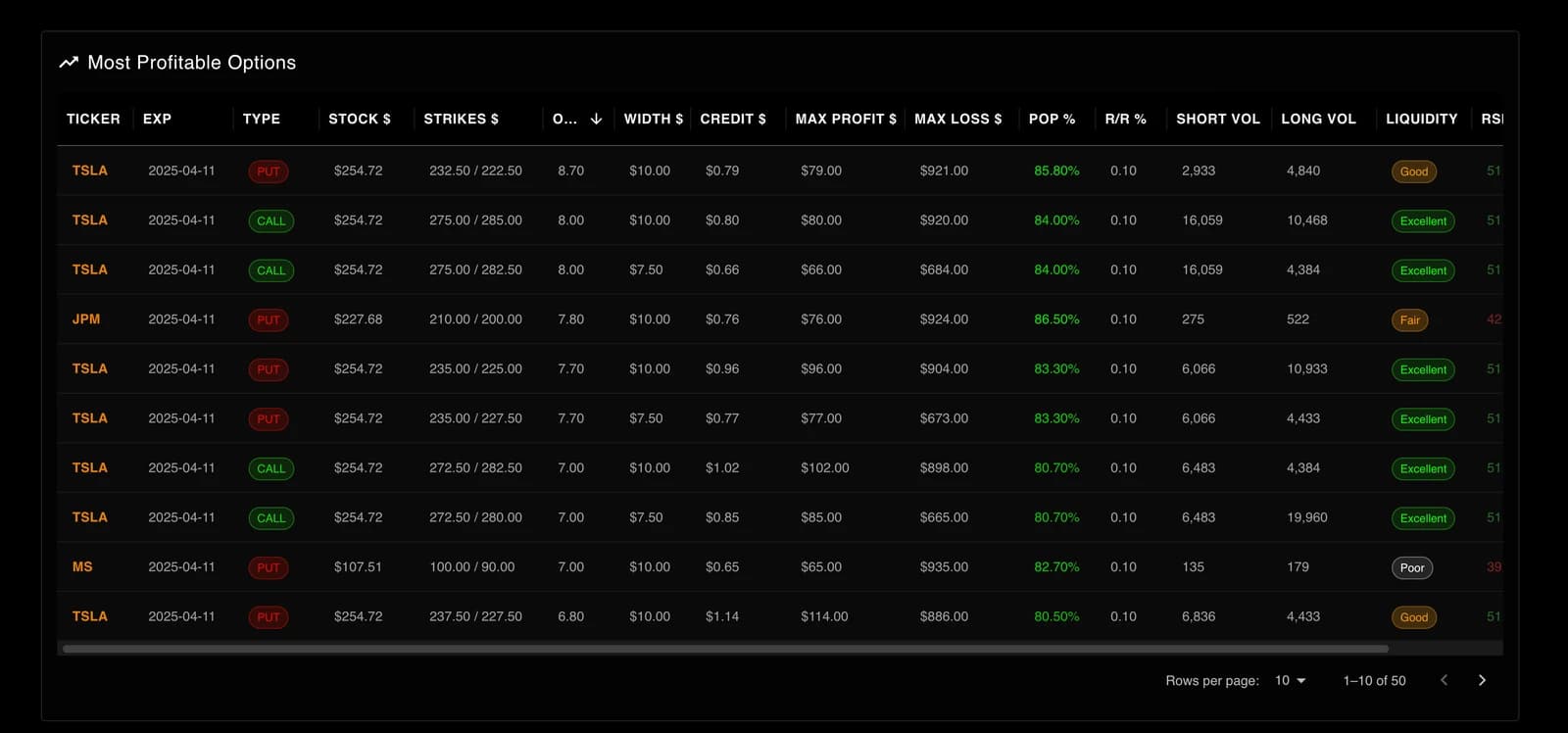Screen dimensions: 1568x733
Task: Open the rows per page dropdown
Action: click(x=1291, y=680)
